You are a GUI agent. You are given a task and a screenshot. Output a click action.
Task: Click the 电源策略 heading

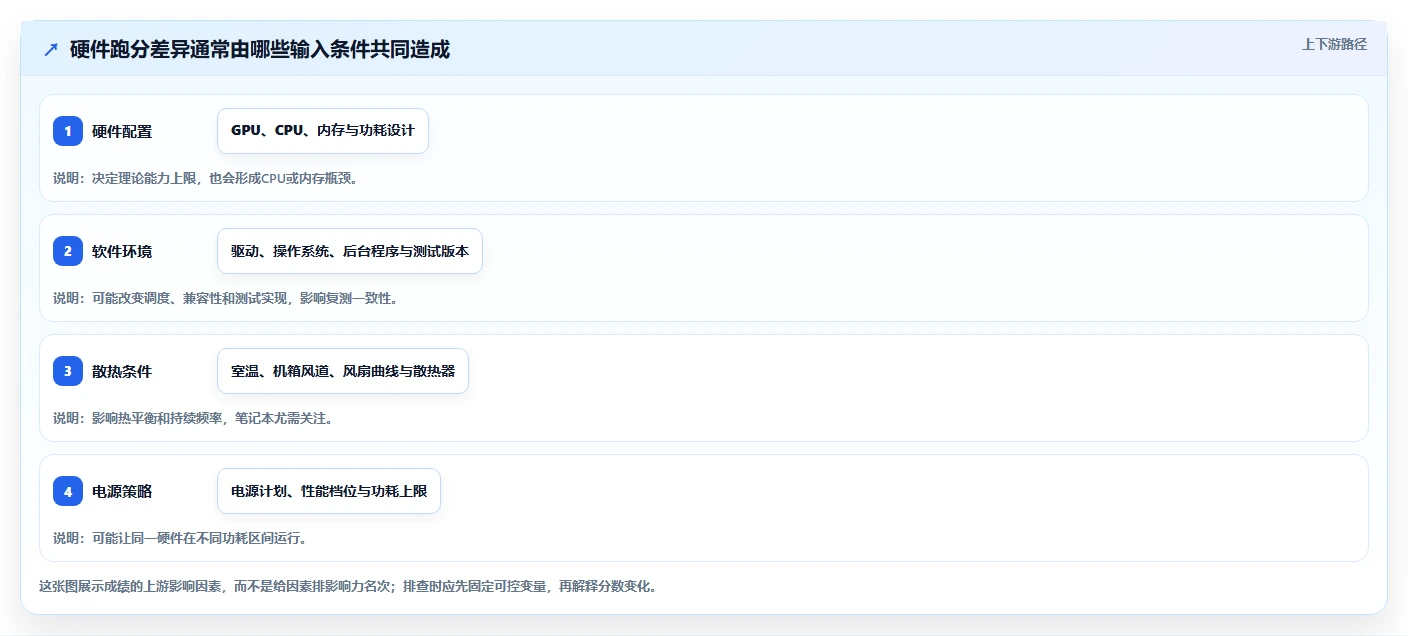pyautogui.click(x=122, y=491)
